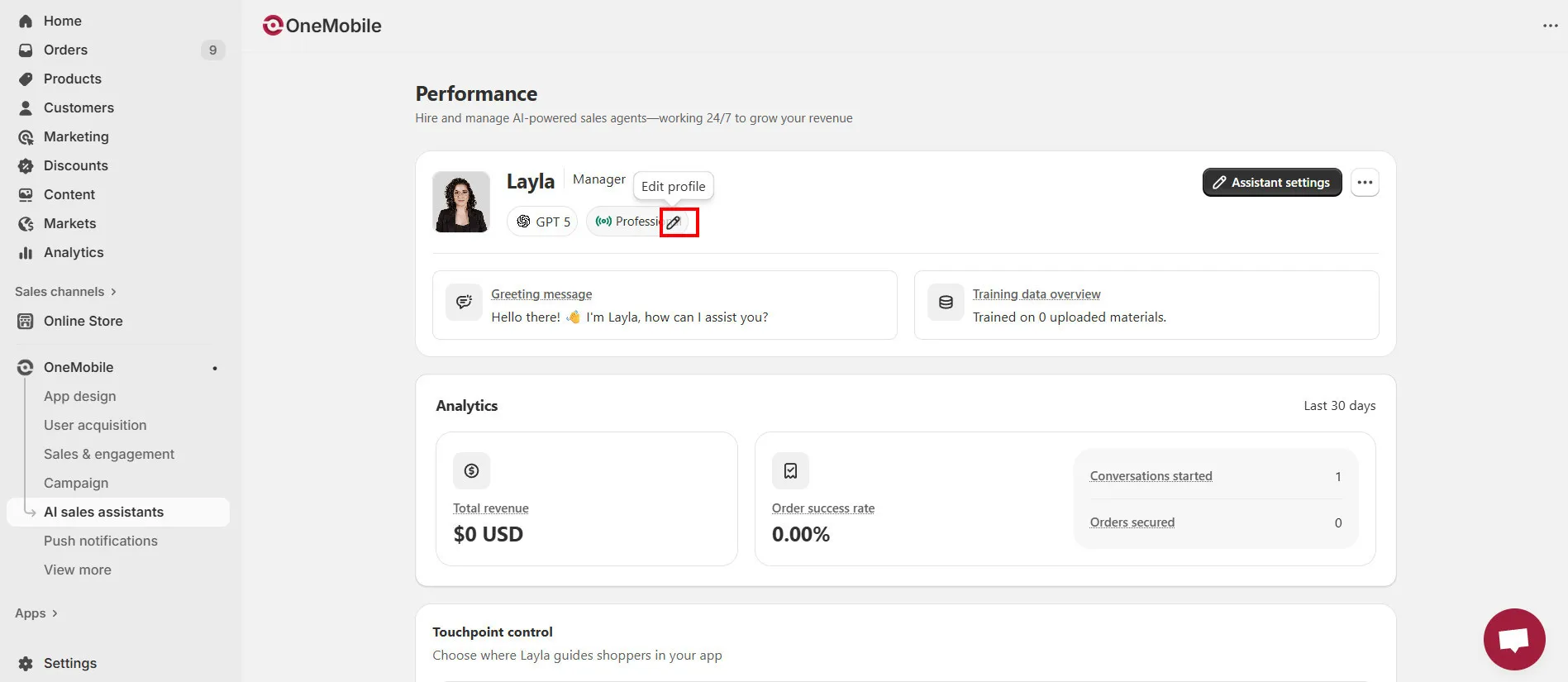Click the Customers person icon

(x=26, y=107)
